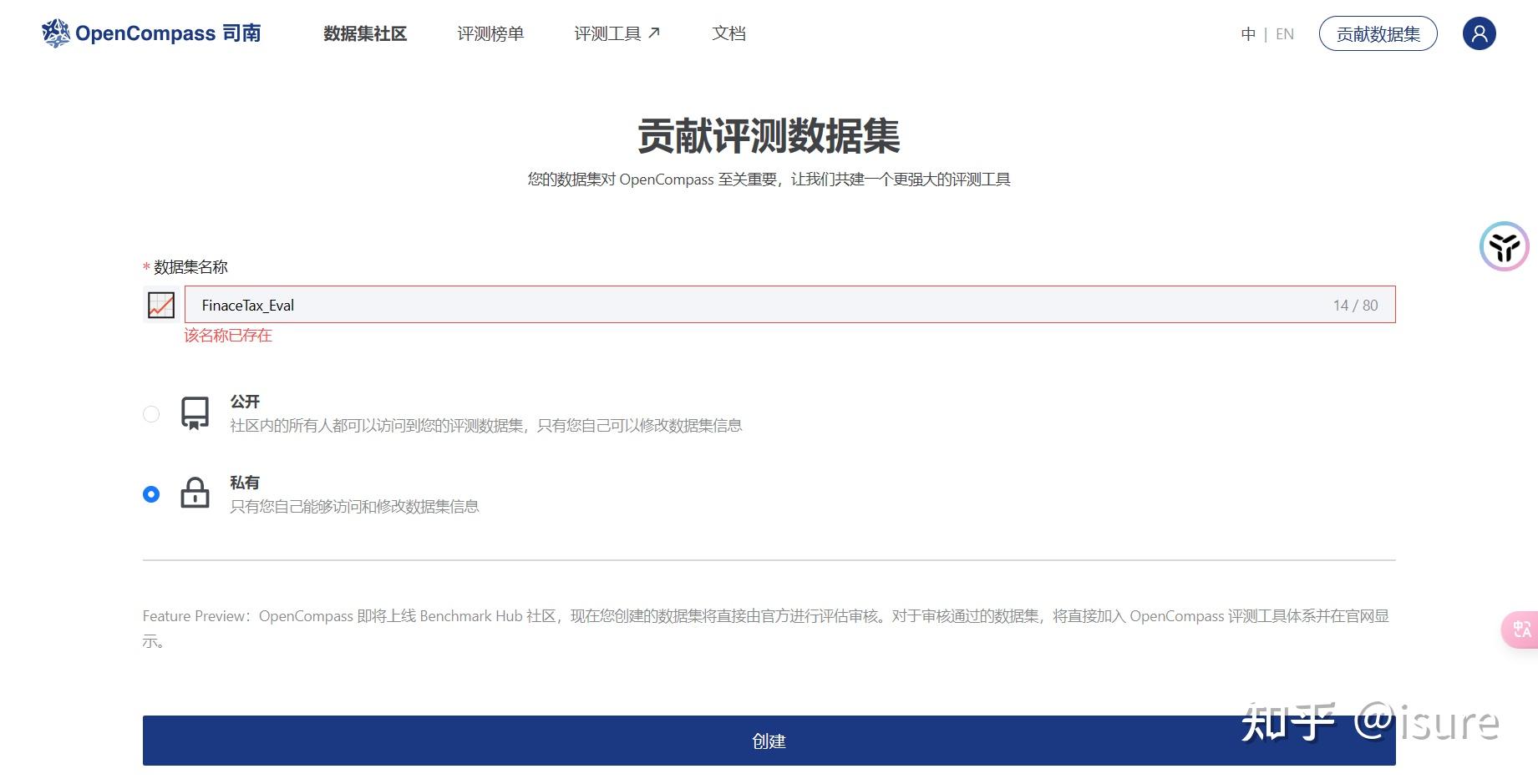Image resolution: width=1538 pixels, height=784 pixels.
Task: Click the lock icon next to 私有 option
Action: [194, 493]
